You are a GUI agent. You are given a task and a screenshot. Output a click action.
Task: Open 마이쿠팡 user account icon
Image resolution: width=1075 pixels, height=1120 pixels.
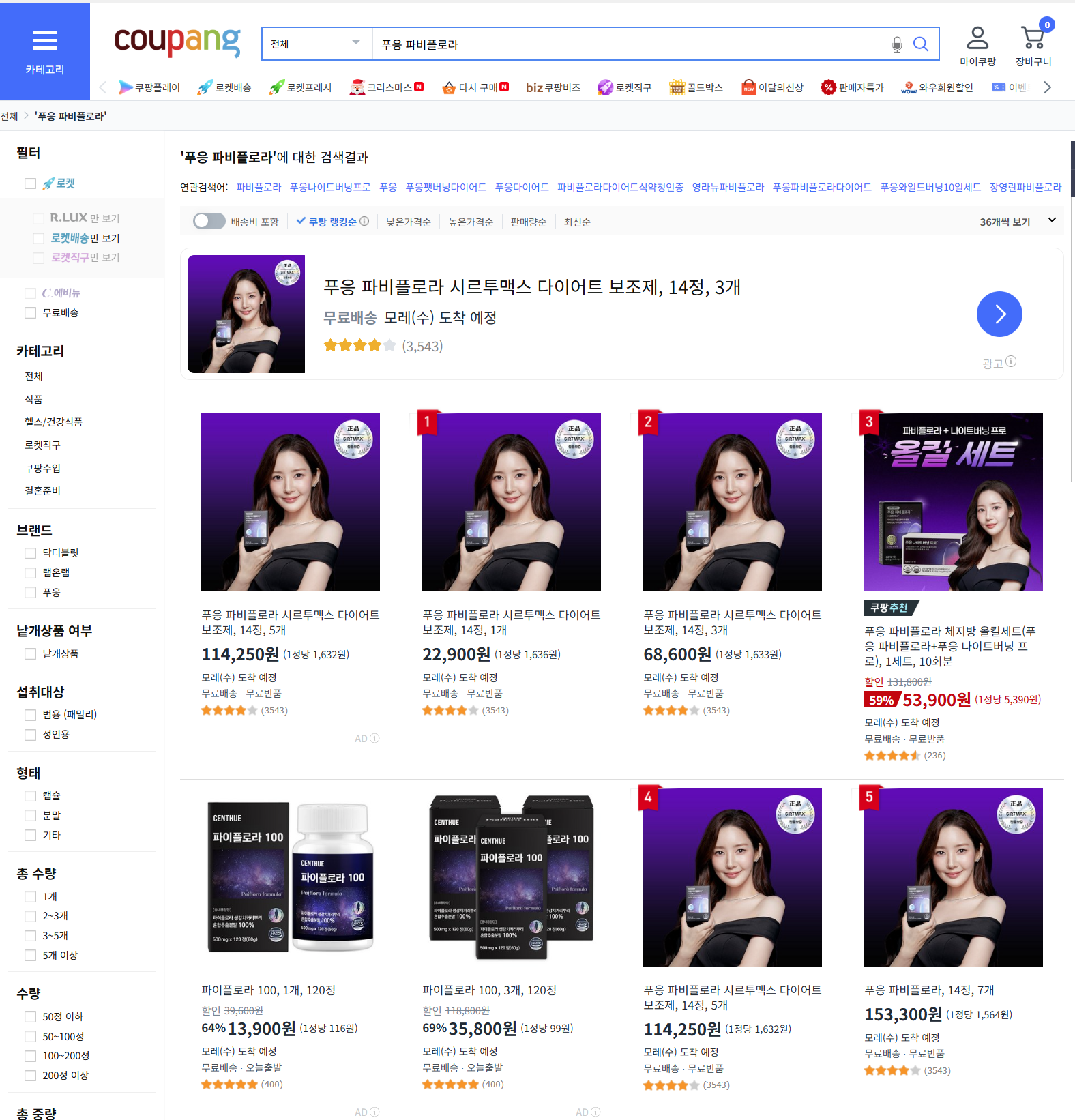(x=977, y=46)
